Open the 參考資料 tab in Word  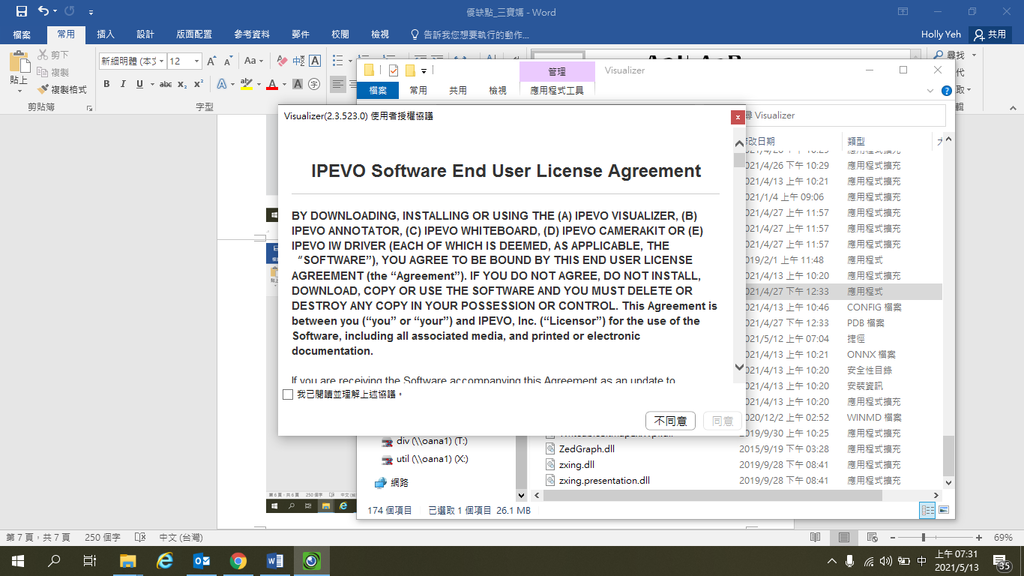tap(252, 35)
